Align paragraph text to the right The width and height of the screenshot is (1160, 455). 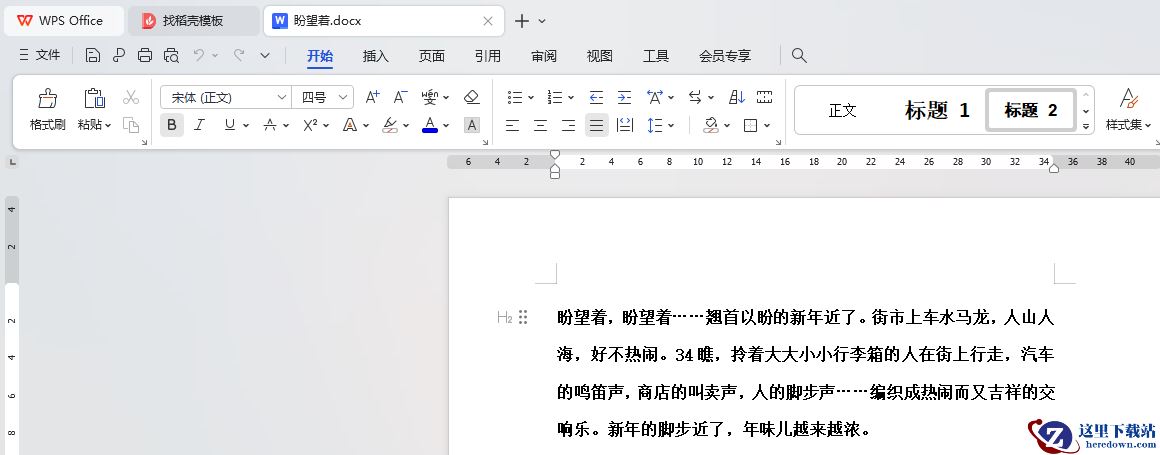568,125
